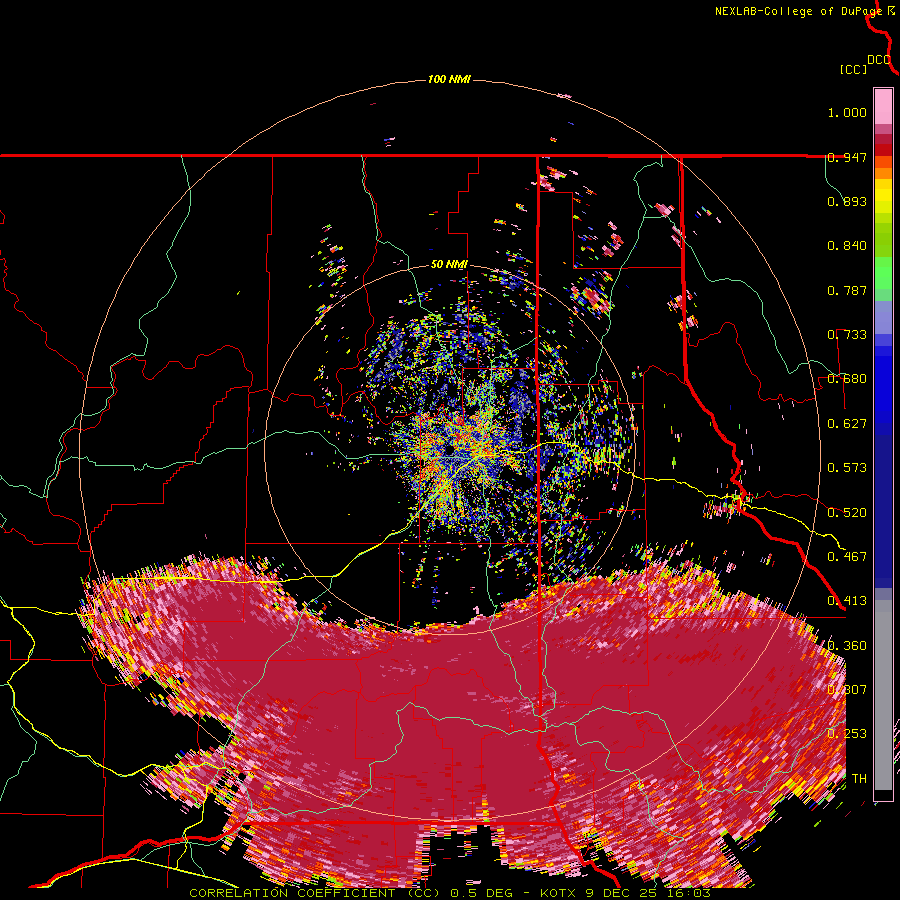
Task: Click the 0.680 scale value
Action: pos(847,379)
